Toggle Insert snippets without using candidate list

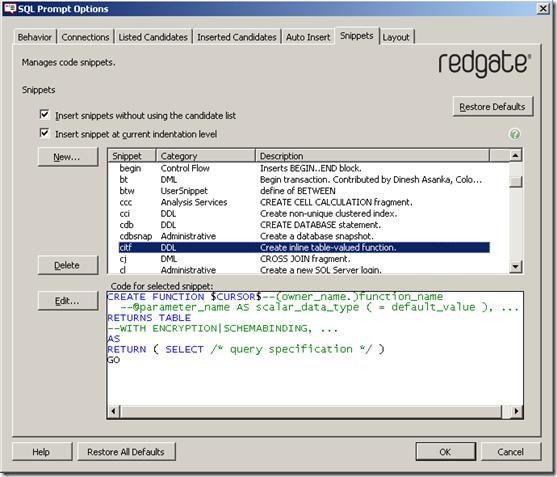pos(44,115)
